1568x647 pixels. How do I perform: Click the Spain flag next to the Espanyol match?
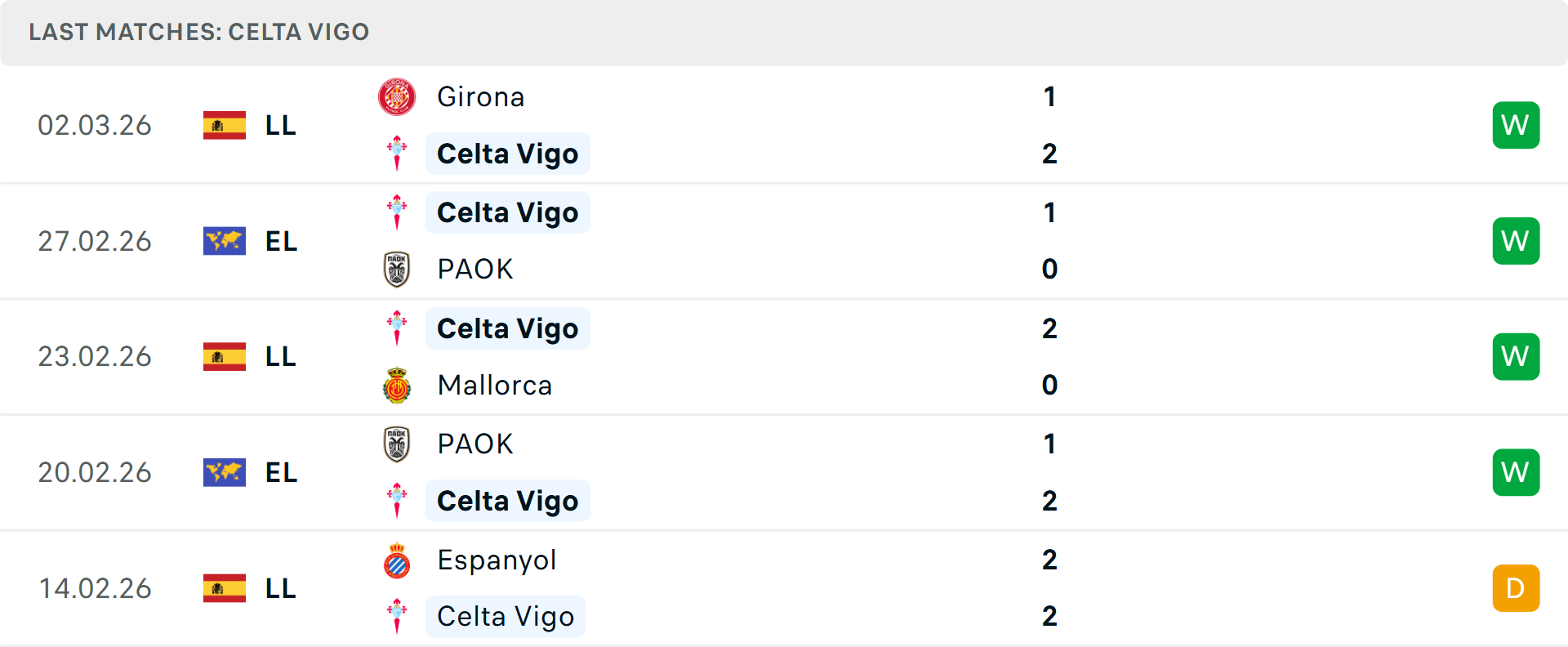point(224,588)
